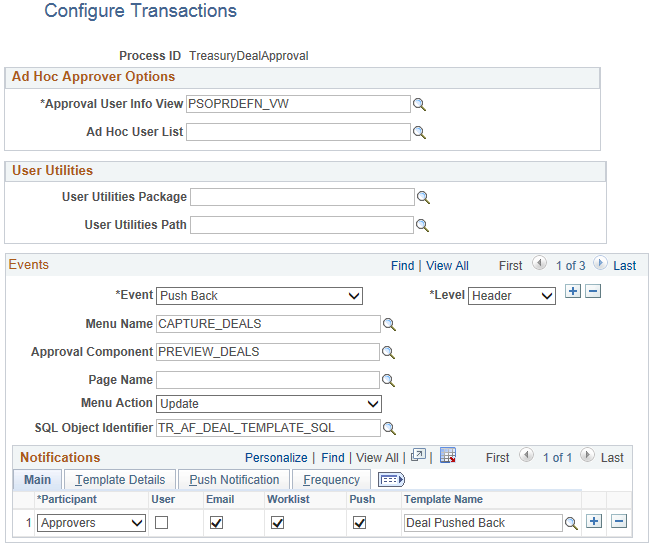This screenshot has width=655, height=550.
Task: Open lookup for Page Name field
Action: [x=388, y=380]
